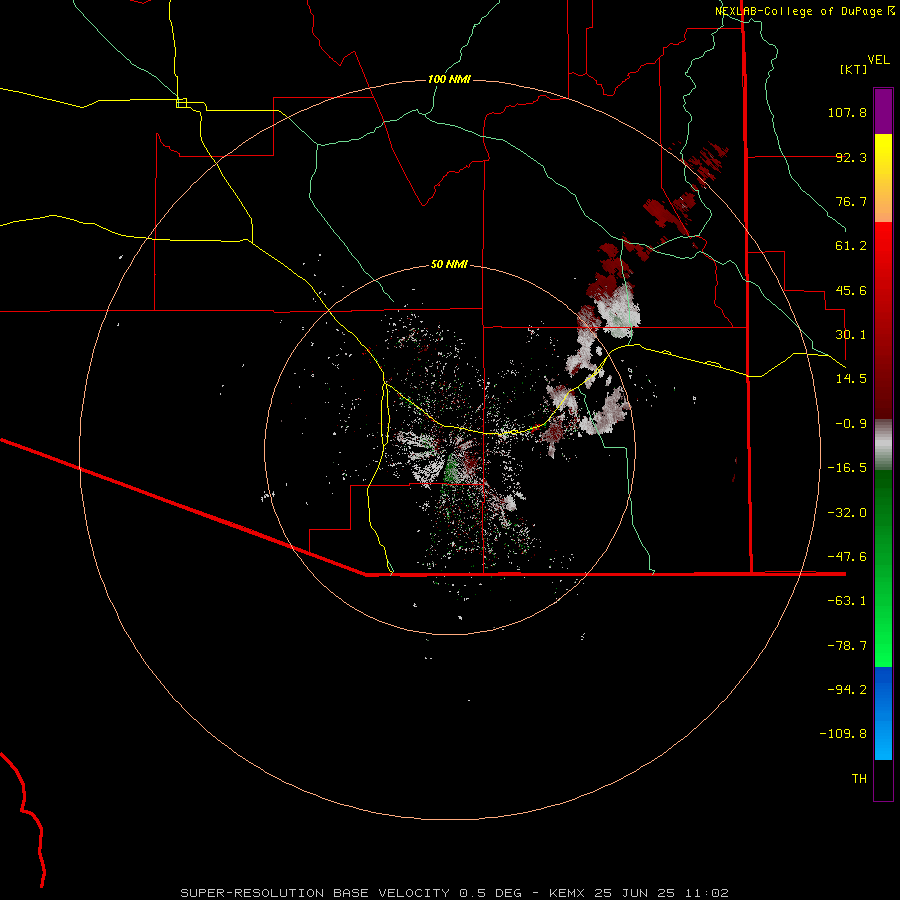Click the Super-Resolution Base Velocity caption text
This screenshot has height=900, width=900.
click(455, 893)
